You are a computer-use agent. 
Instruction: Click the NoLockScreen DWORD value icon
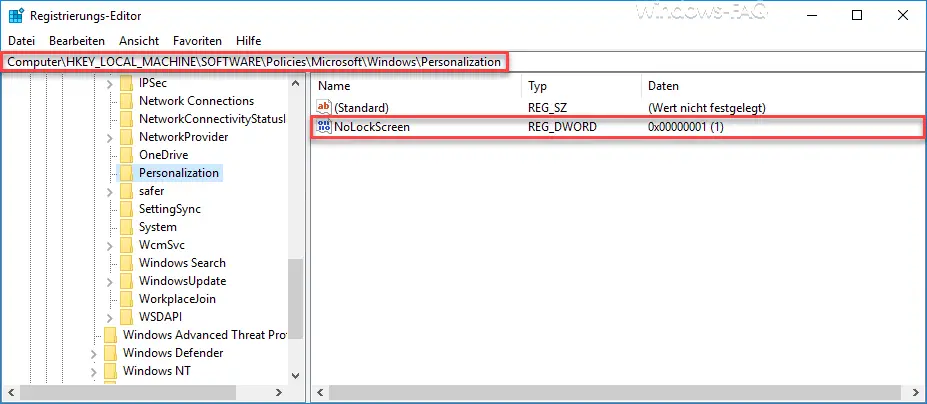pyautogui.click(x=324, y=126)
